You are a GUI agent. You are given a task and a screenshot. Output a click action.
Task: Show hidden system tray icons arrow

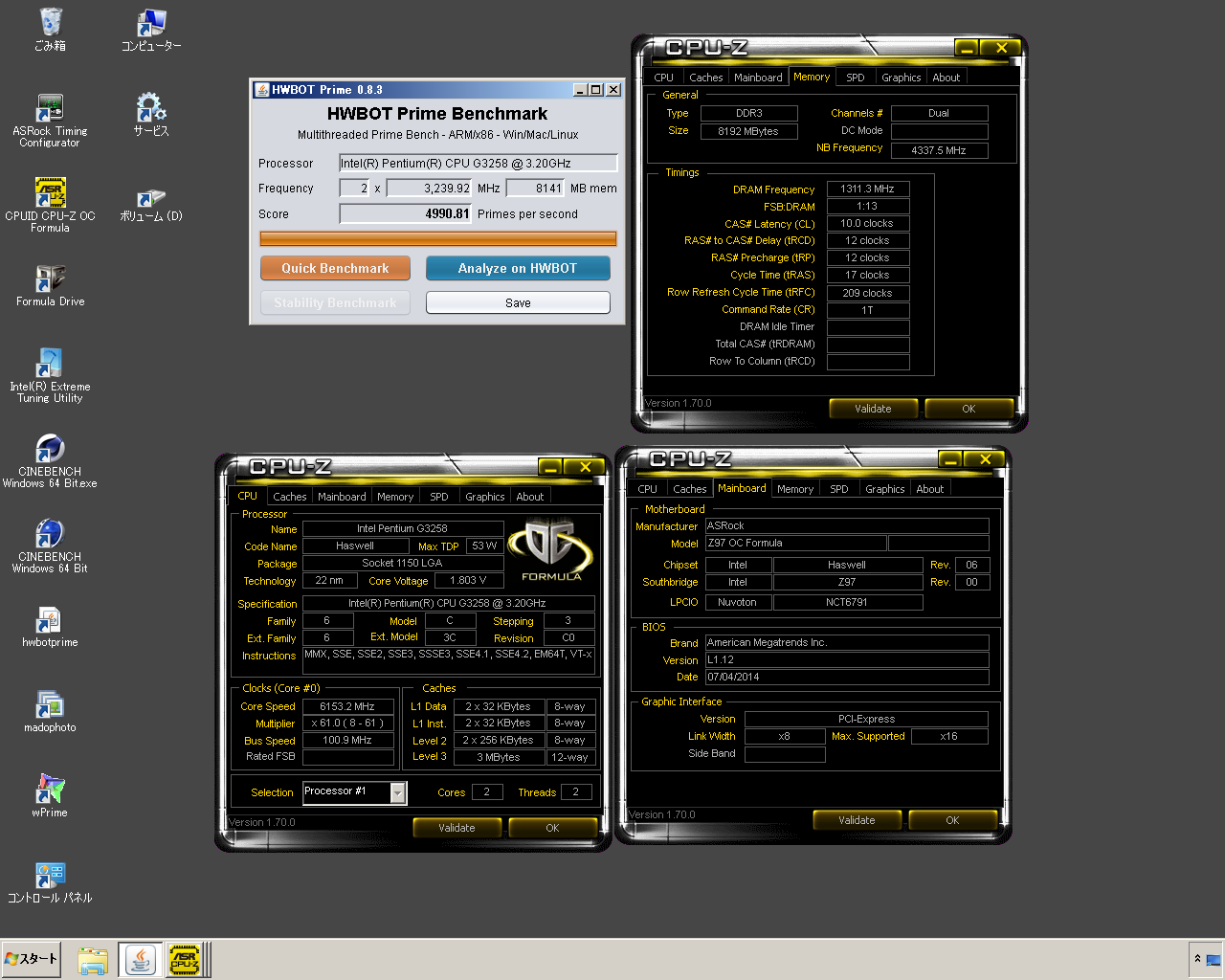(1196, 959)
